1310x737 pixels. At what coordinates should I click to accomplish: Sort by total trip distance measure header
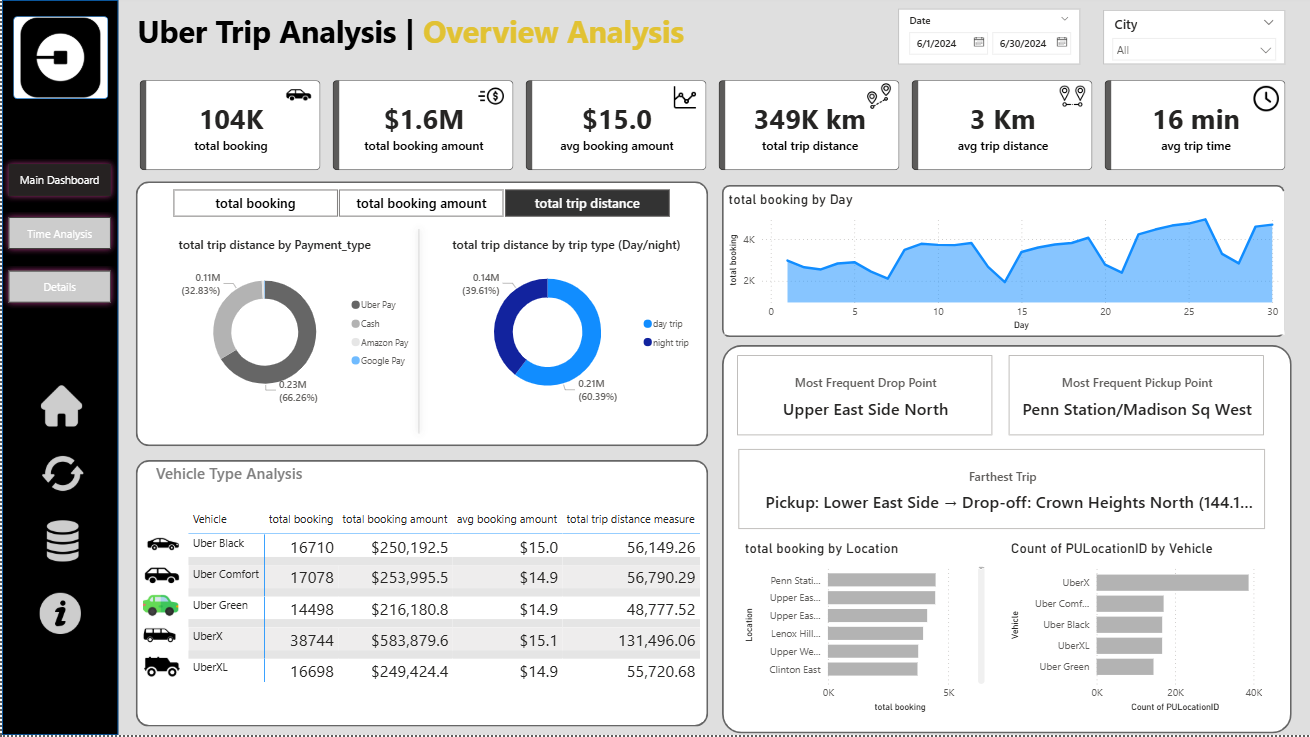coord(631,519)
